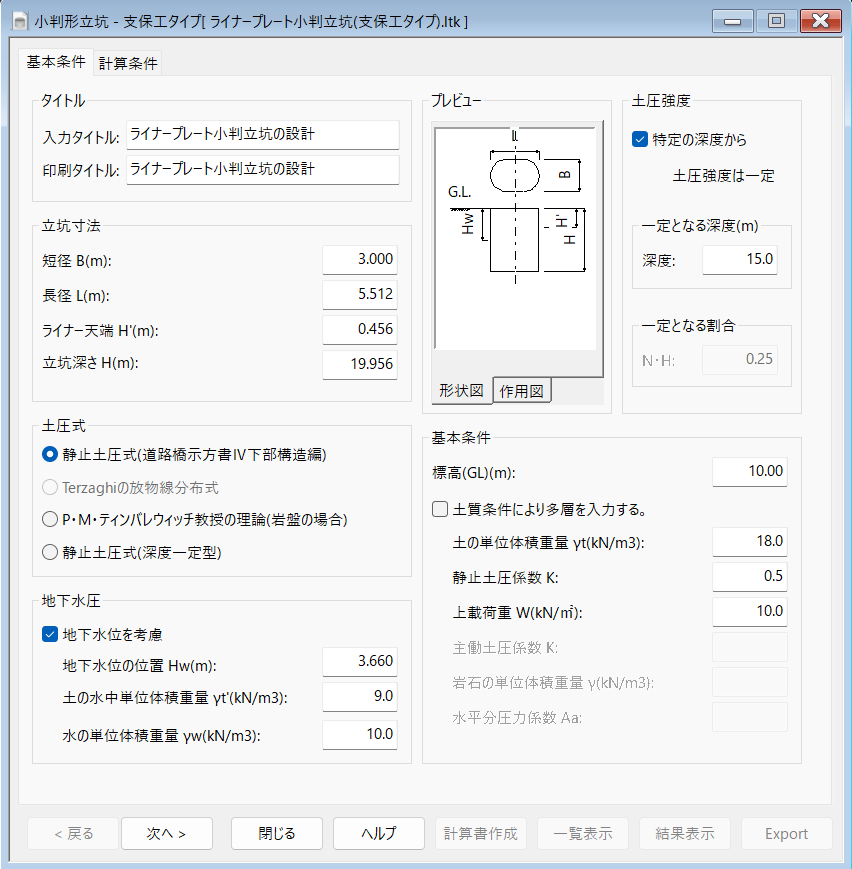Open help with ヘルプ button
Viewport: 852px width, 869px height.
[x=379, y=833]
